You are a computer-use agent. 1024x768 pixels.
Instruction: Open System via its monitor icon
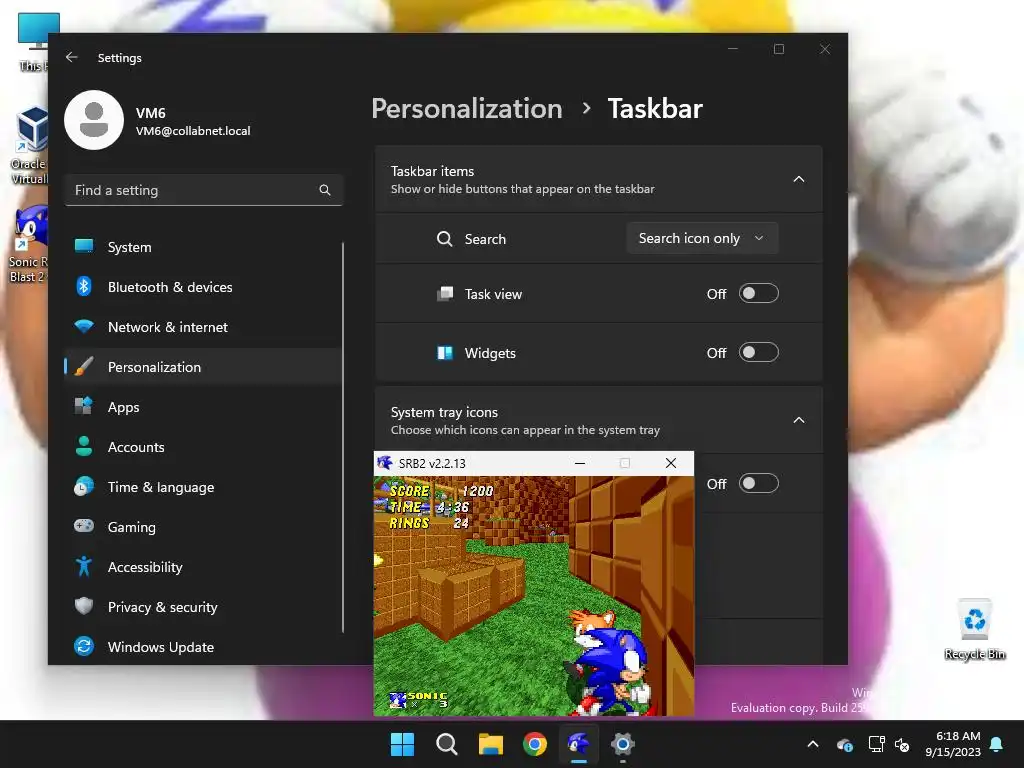[84, 246]
